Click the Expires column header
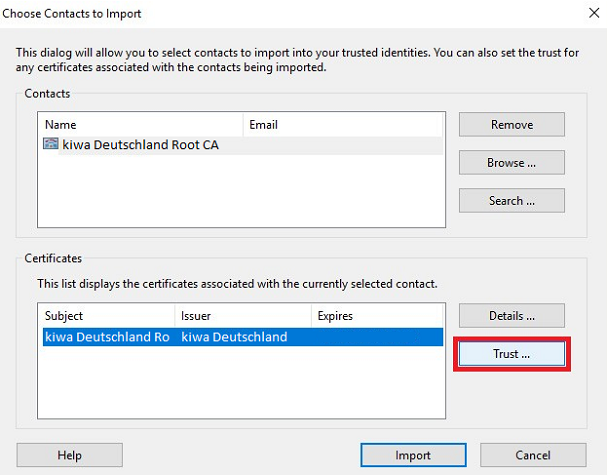Viewport: 608px width, 476px height. tap(377, 315)
